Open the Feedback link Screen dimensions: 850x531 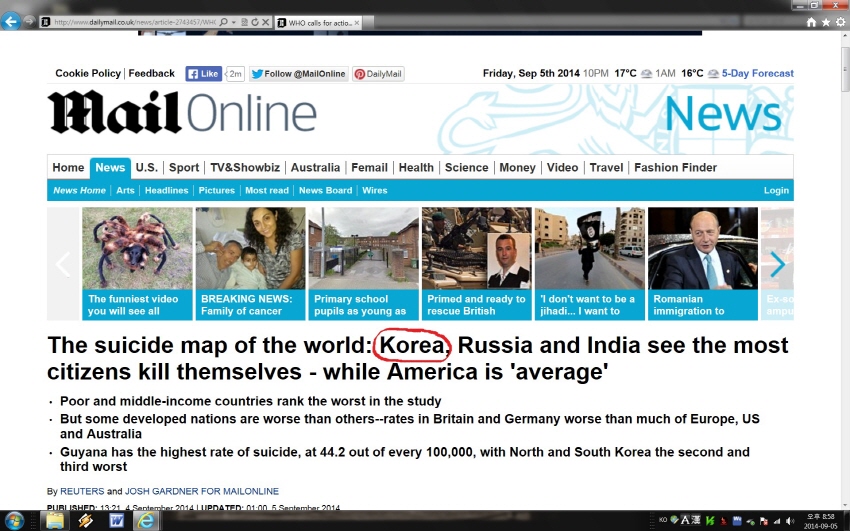[x=151, y=73]
